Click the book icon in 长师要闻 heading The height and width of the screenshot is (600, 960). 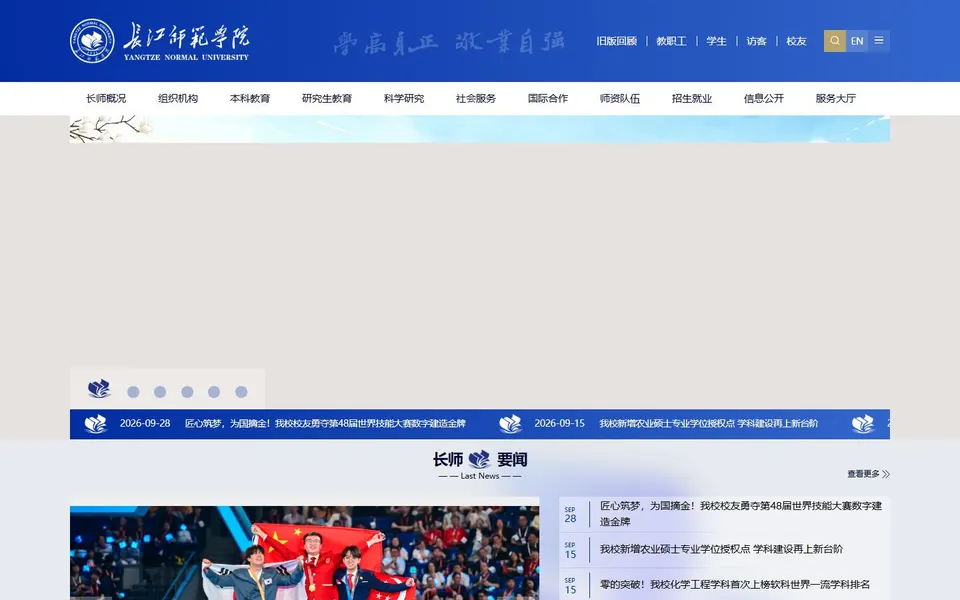(x=479, y=459)
